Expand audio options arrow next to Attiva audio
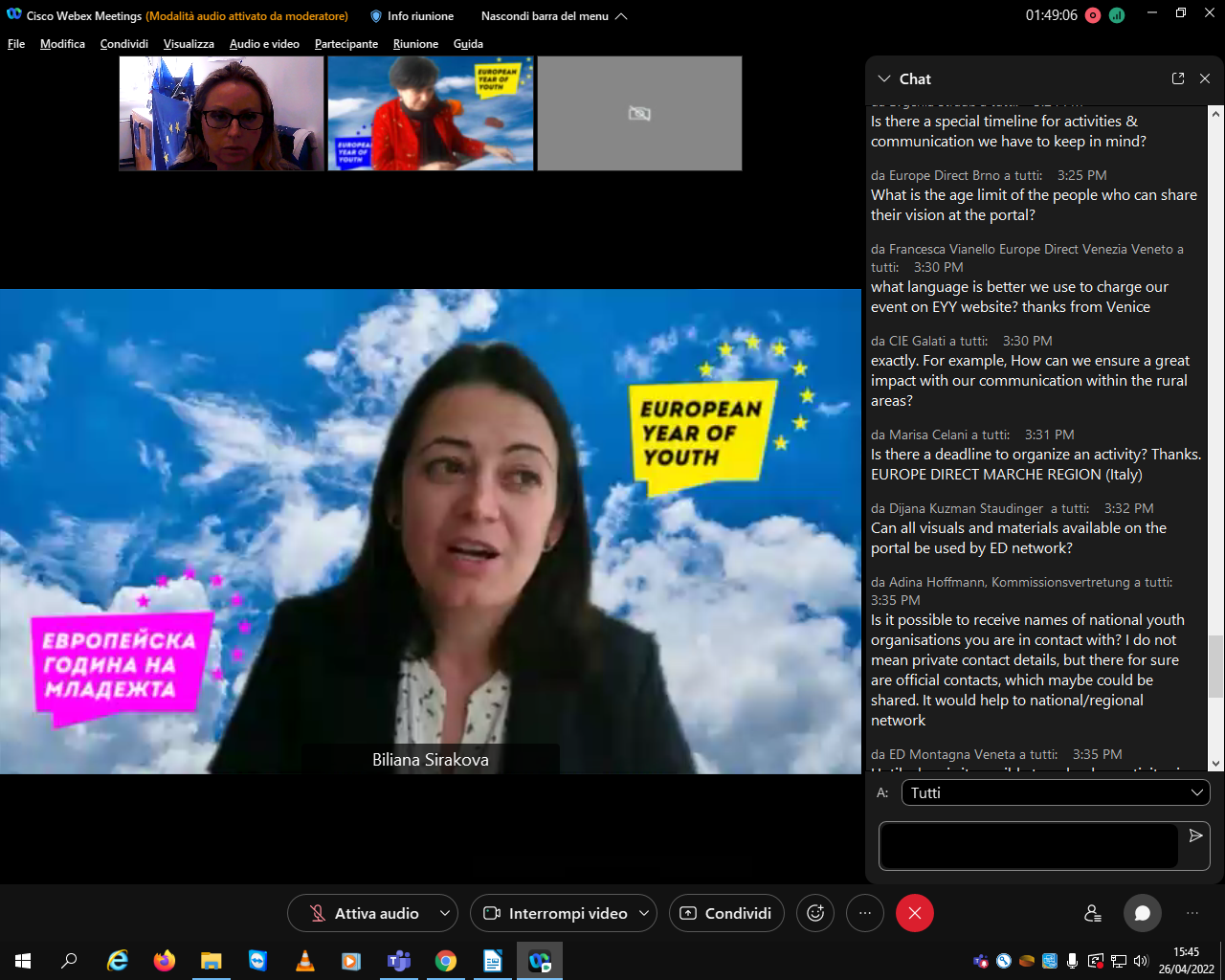Image resolution: width=1225 pixels, height=980 pixels. point(445,913)
